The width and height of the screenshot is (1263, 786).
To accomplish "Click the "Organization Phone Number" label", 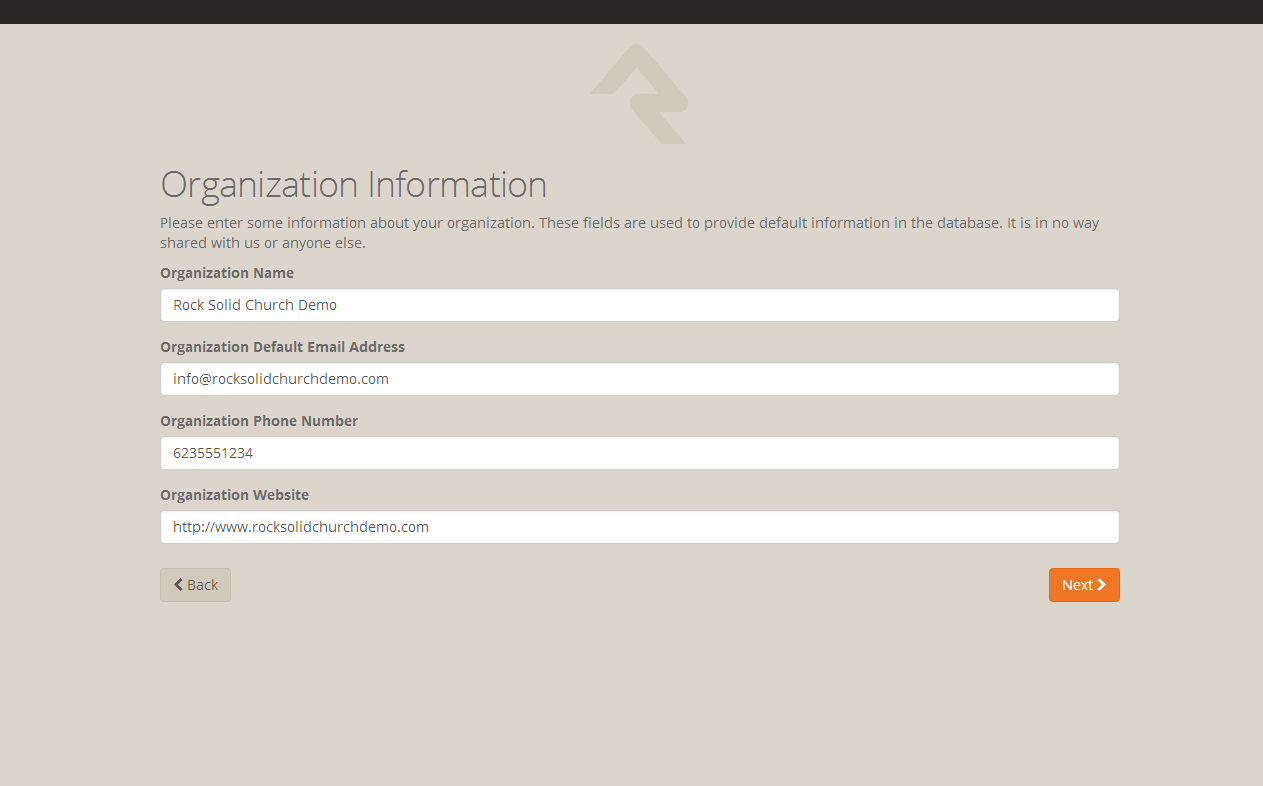I will [259, 421].
